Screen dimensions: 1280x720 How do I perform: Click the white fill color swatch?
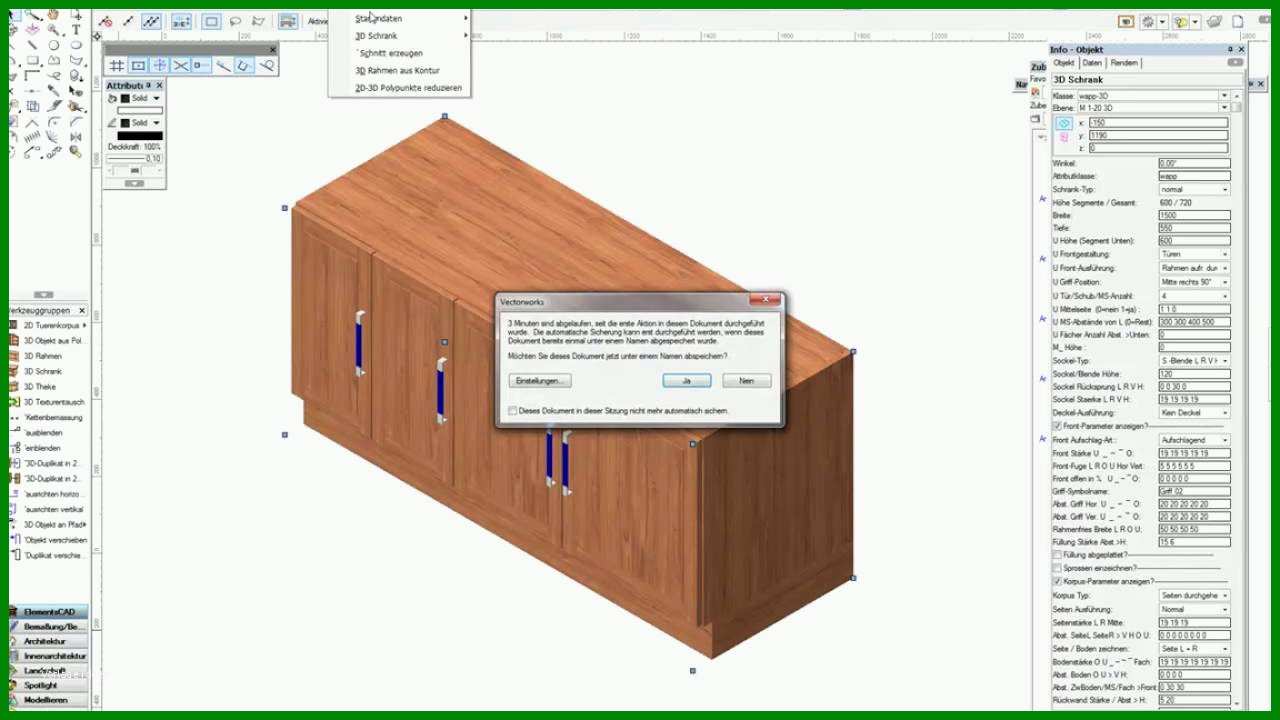point(140,110)
